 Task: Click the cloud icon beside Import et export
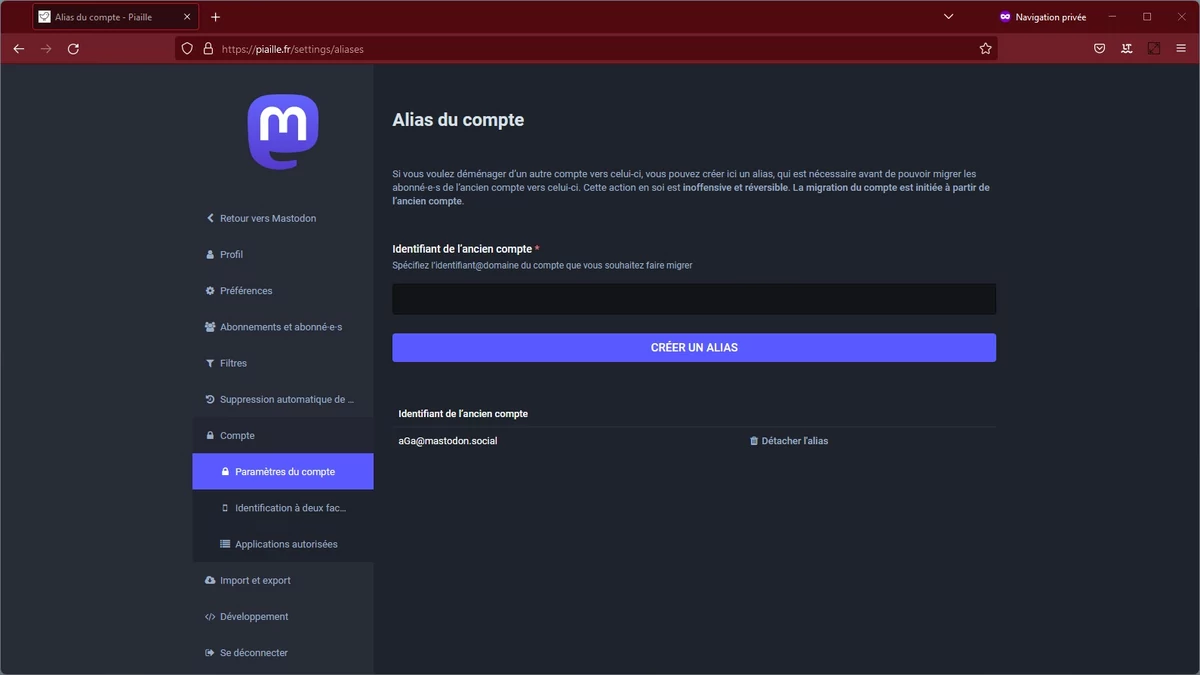click(210, 580)
